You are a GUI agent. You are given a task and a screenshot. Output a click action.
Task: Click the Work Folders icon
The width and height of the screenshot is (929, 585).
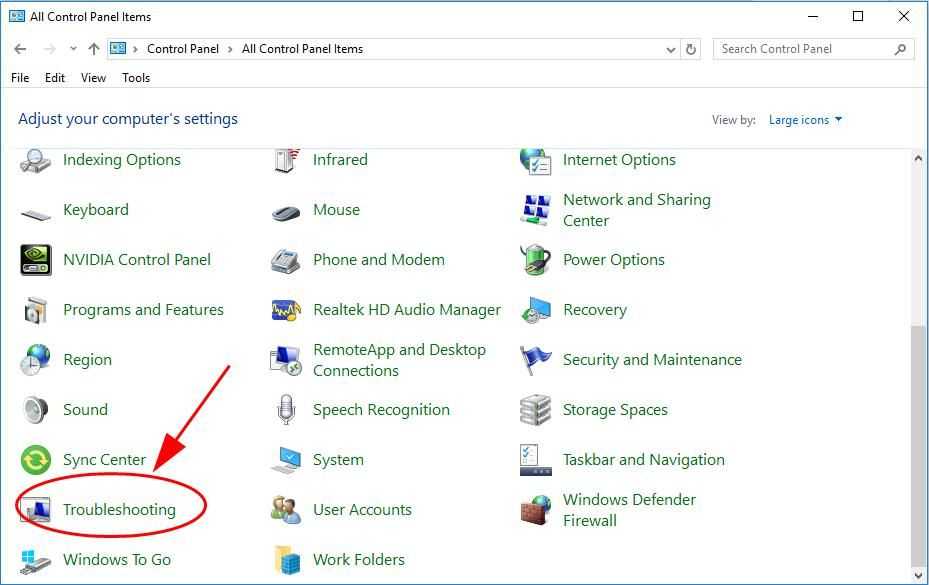coord(288,560)
